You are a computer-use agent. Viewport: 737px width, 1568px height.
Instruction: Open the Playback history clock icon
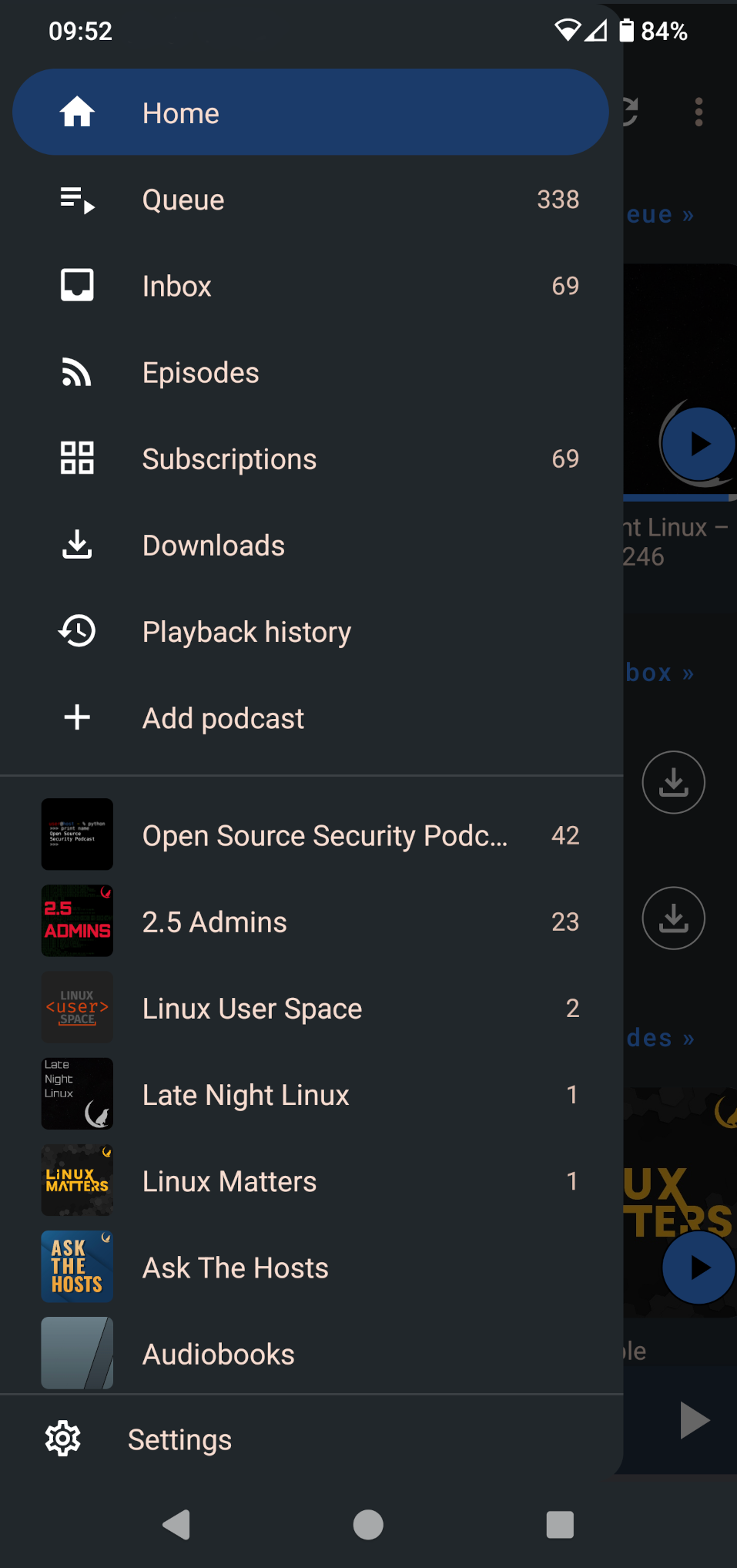pos(77,632)
